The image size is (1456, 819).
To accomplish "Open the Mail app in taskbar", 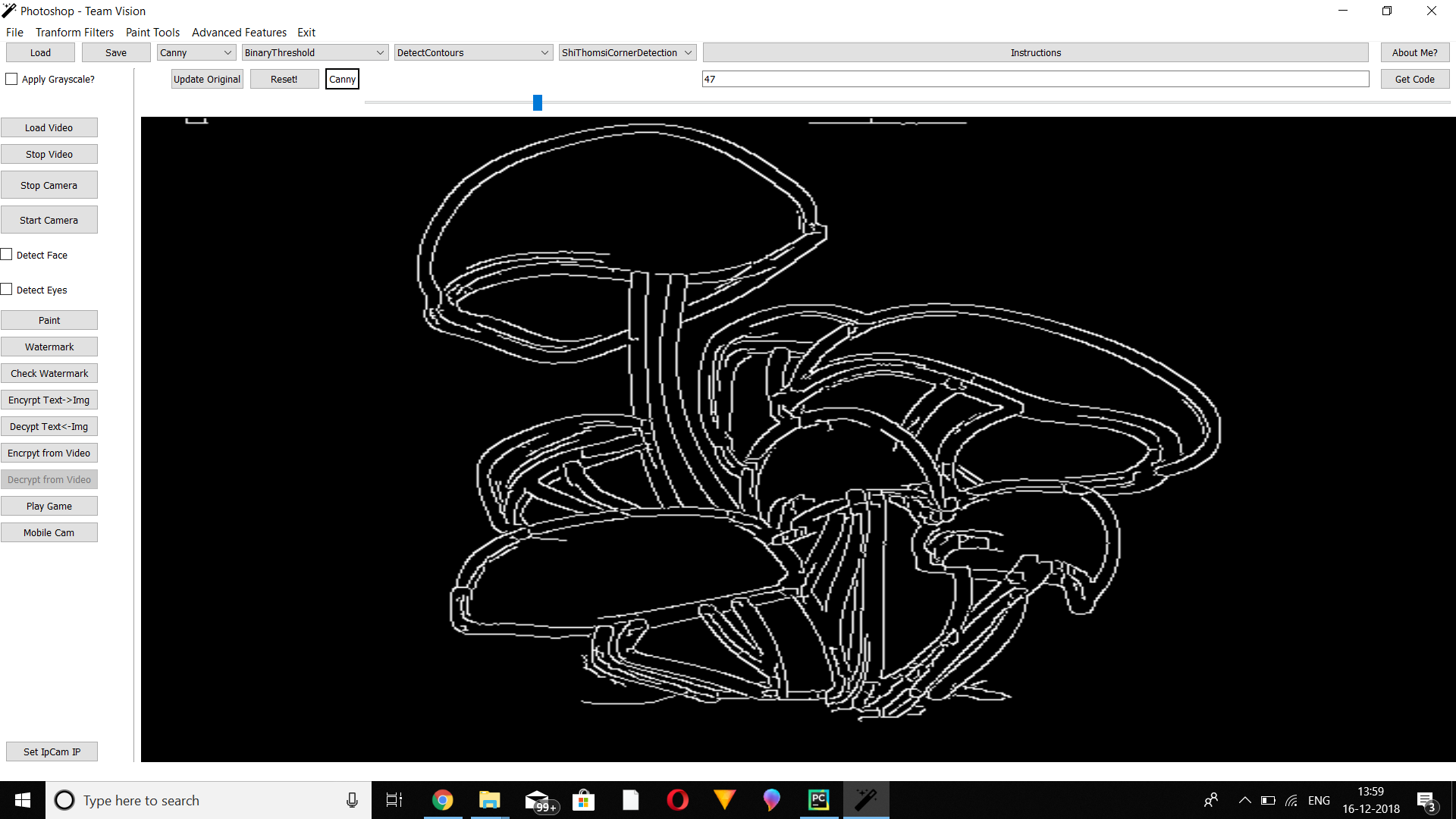I will point(537,800).
